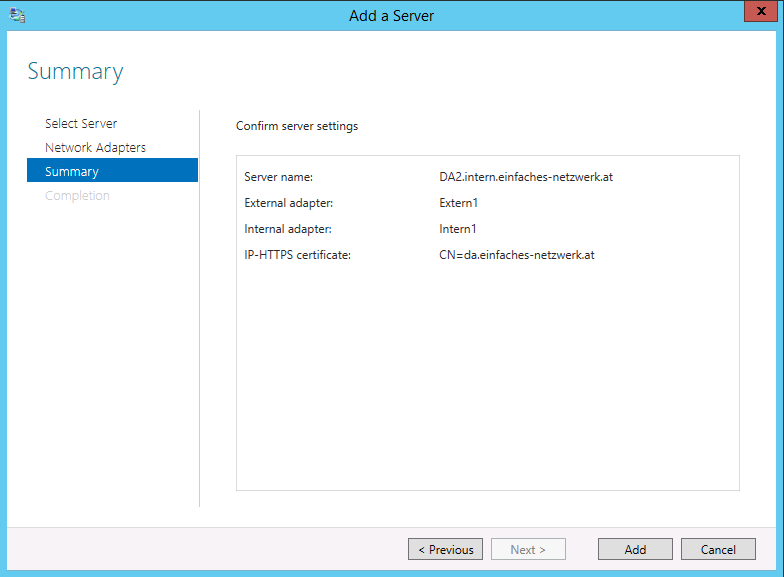Screen dimensions: 784x577
Task: Click the External adapter label
Action: pyautogui.click(x=288, y=203)
